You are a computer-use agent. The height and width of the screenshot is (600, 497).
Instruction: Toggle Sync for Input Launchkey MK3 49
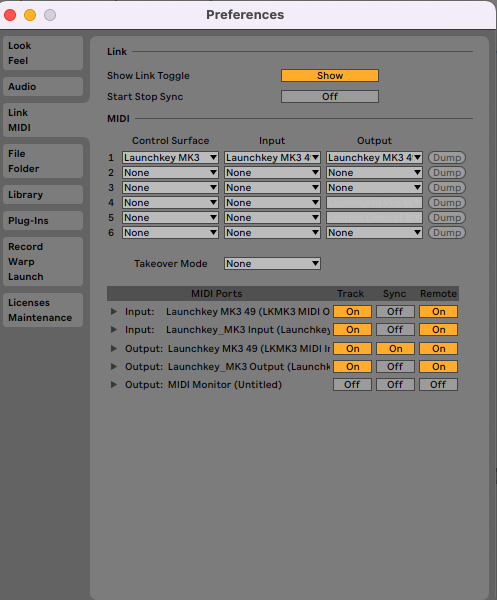[395, 311]
